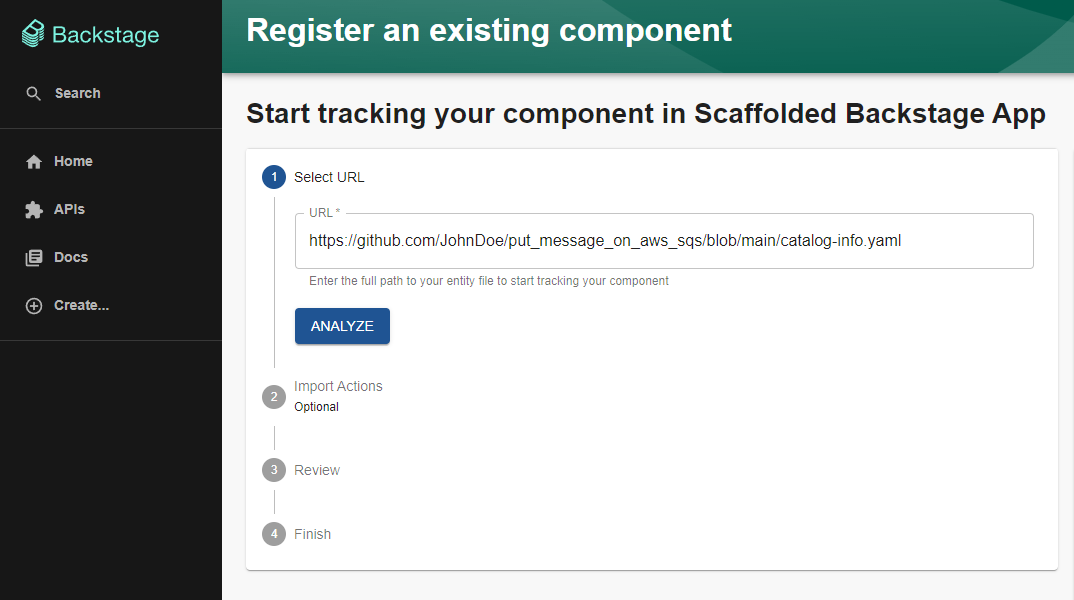Click the Backstage logo icon
This screenshot has width=1074, height=600.
tap(34, 35)
